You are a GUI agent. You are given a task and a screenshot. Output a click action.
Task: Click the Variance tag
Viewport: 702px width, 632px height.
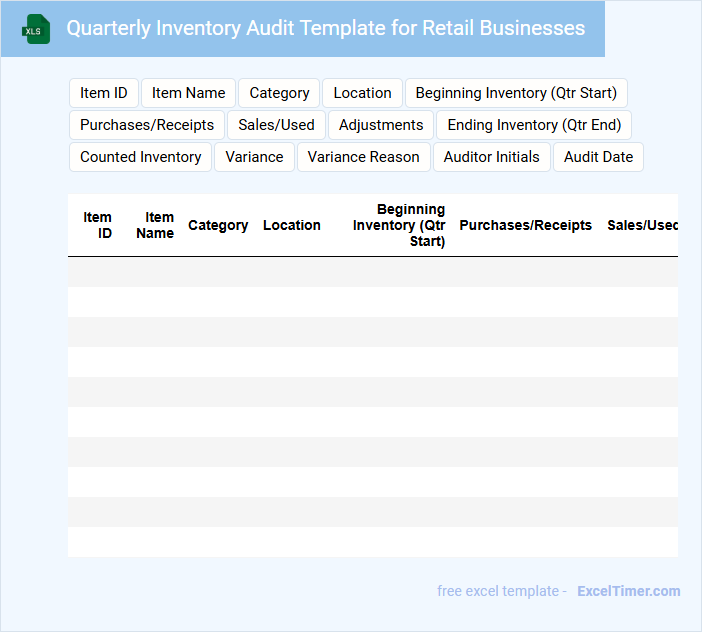click(254, 157)
